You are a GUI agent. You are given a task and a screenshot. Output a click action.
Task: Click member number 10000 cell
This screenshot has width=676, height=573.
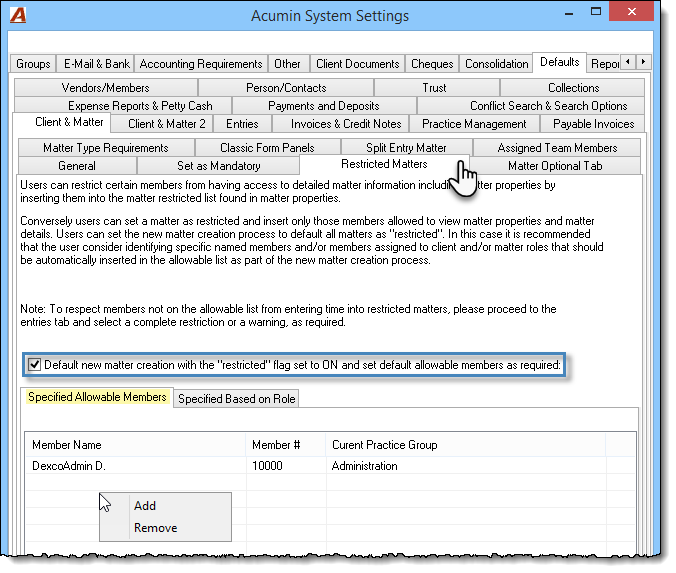tap(286, 466)
